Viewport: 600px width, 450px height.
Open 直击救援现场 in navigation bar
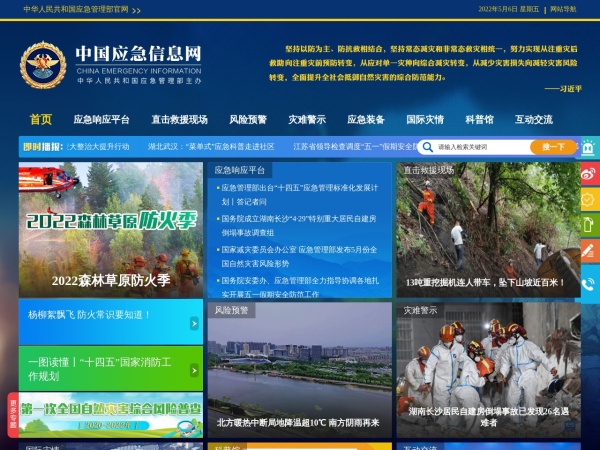pos(179,120)
